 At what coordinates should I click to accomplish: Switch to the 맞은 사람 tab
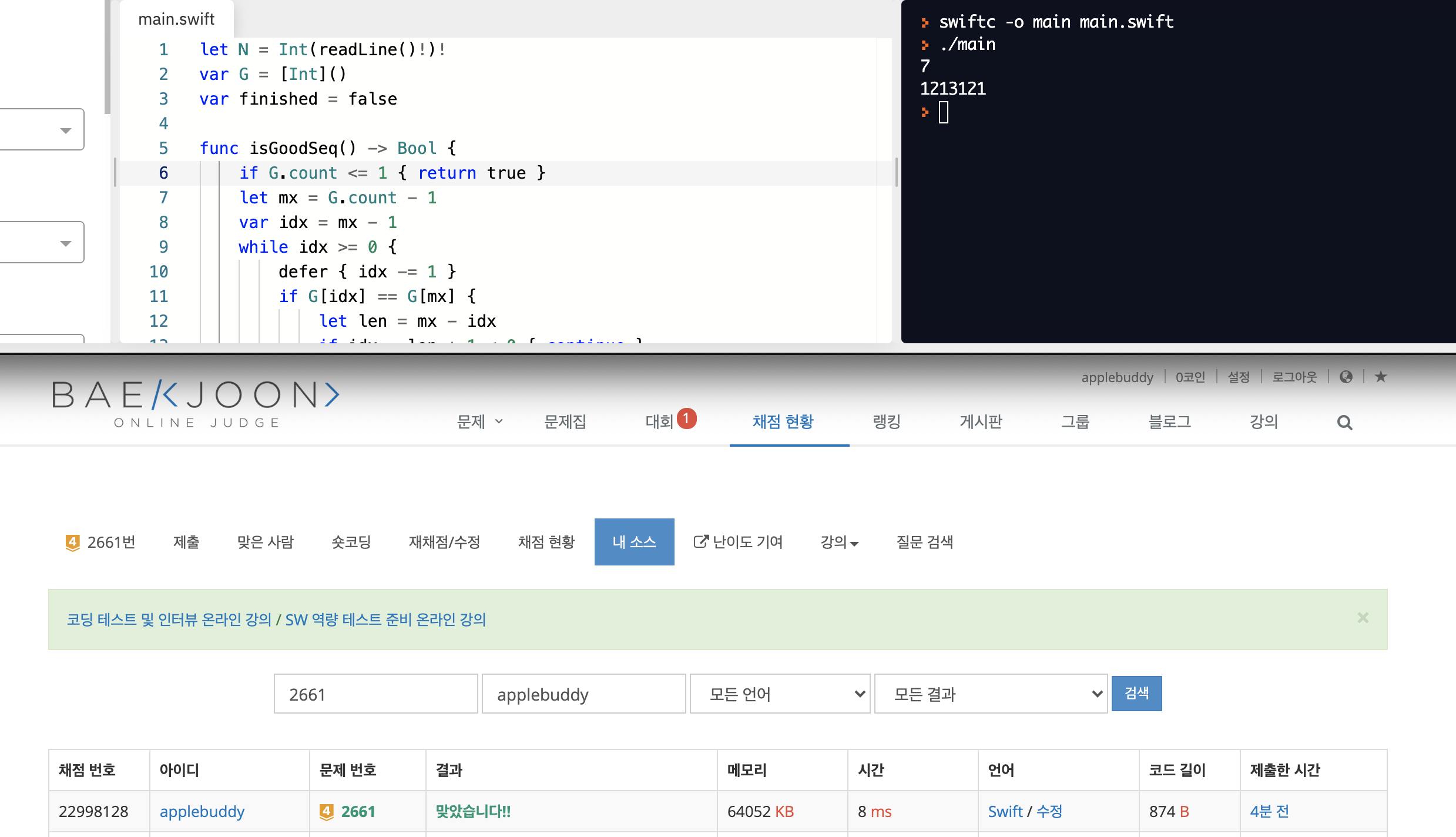pyautogui.click(x=265, y=542)
